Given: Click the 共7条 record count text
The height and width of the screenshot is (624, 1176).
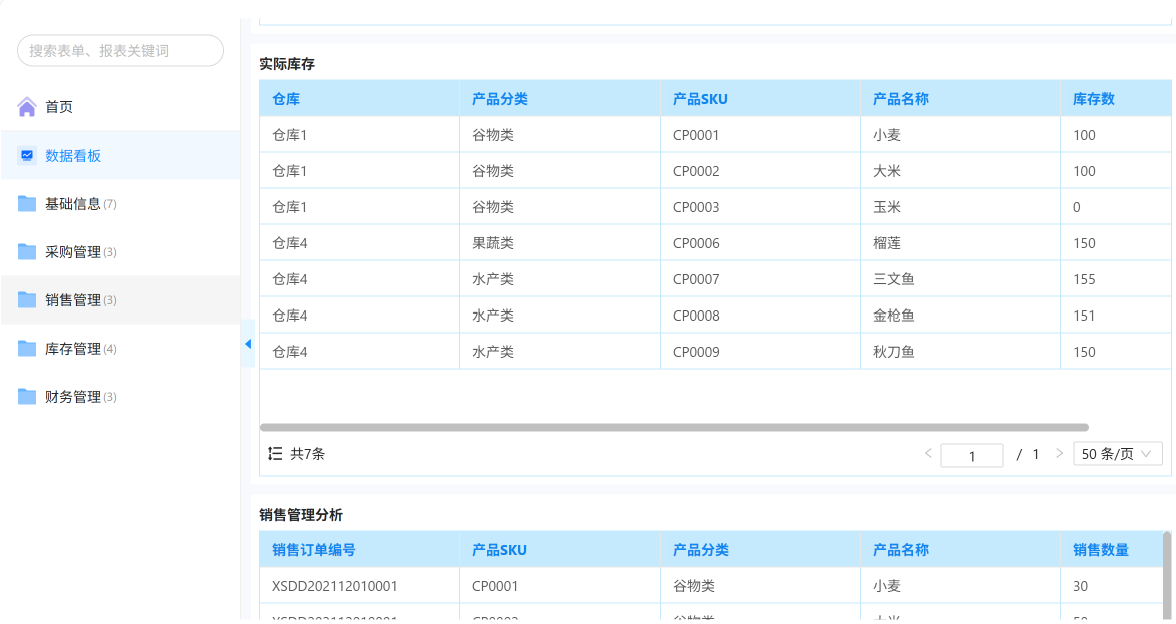Looking at the screenshot, I should click(x=308, y=454).
